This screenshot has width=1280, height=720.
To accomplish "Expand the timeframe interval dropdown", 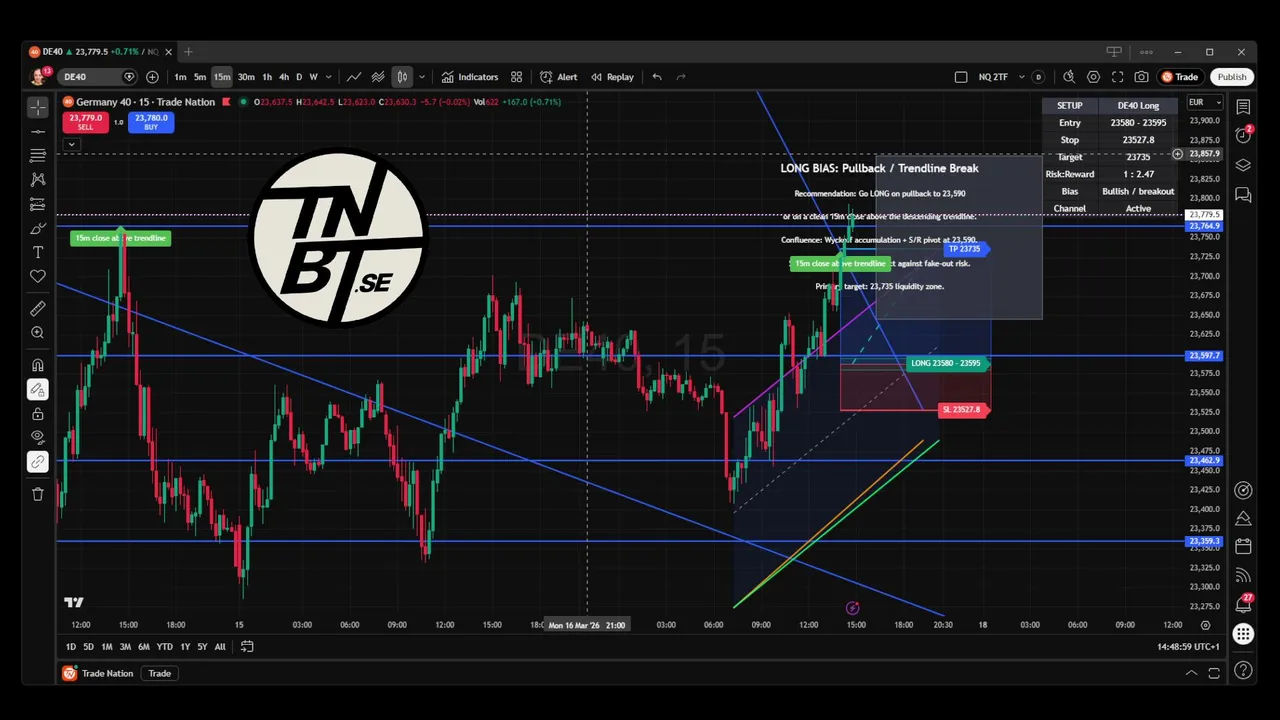I will point(328,77).
